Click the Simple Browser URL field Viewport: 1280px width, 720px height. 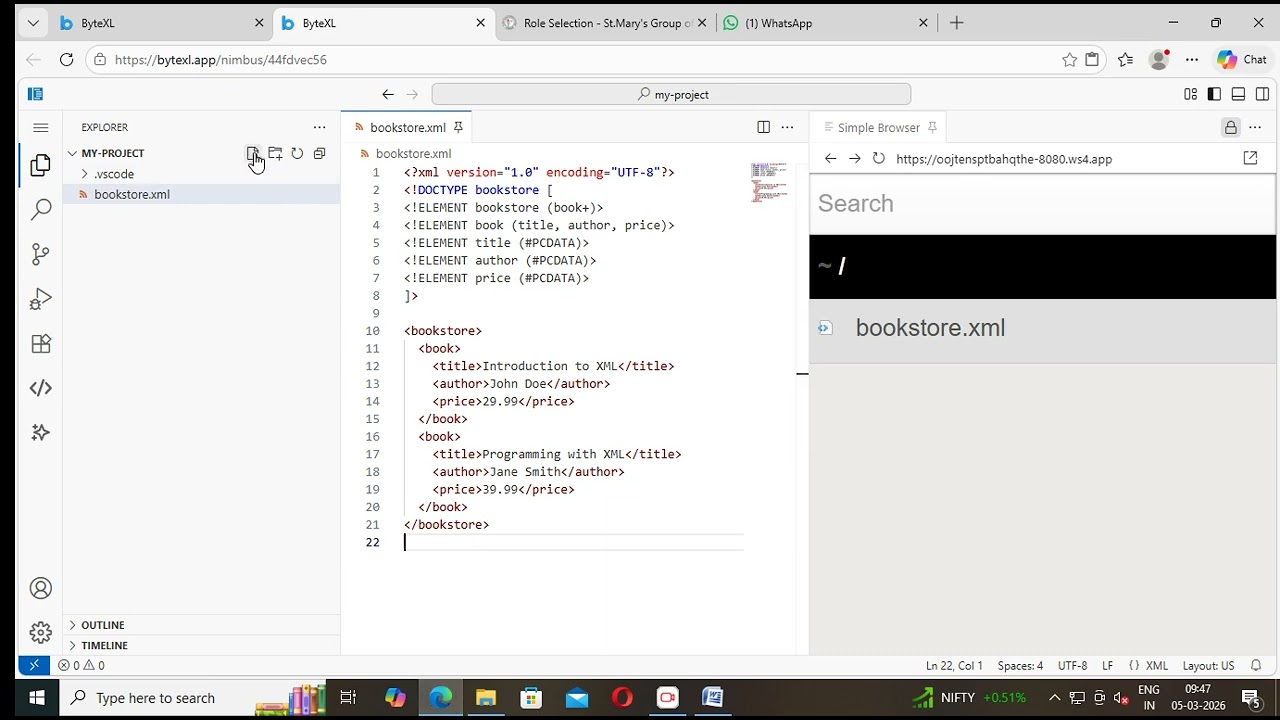[x=1060, y=159]
